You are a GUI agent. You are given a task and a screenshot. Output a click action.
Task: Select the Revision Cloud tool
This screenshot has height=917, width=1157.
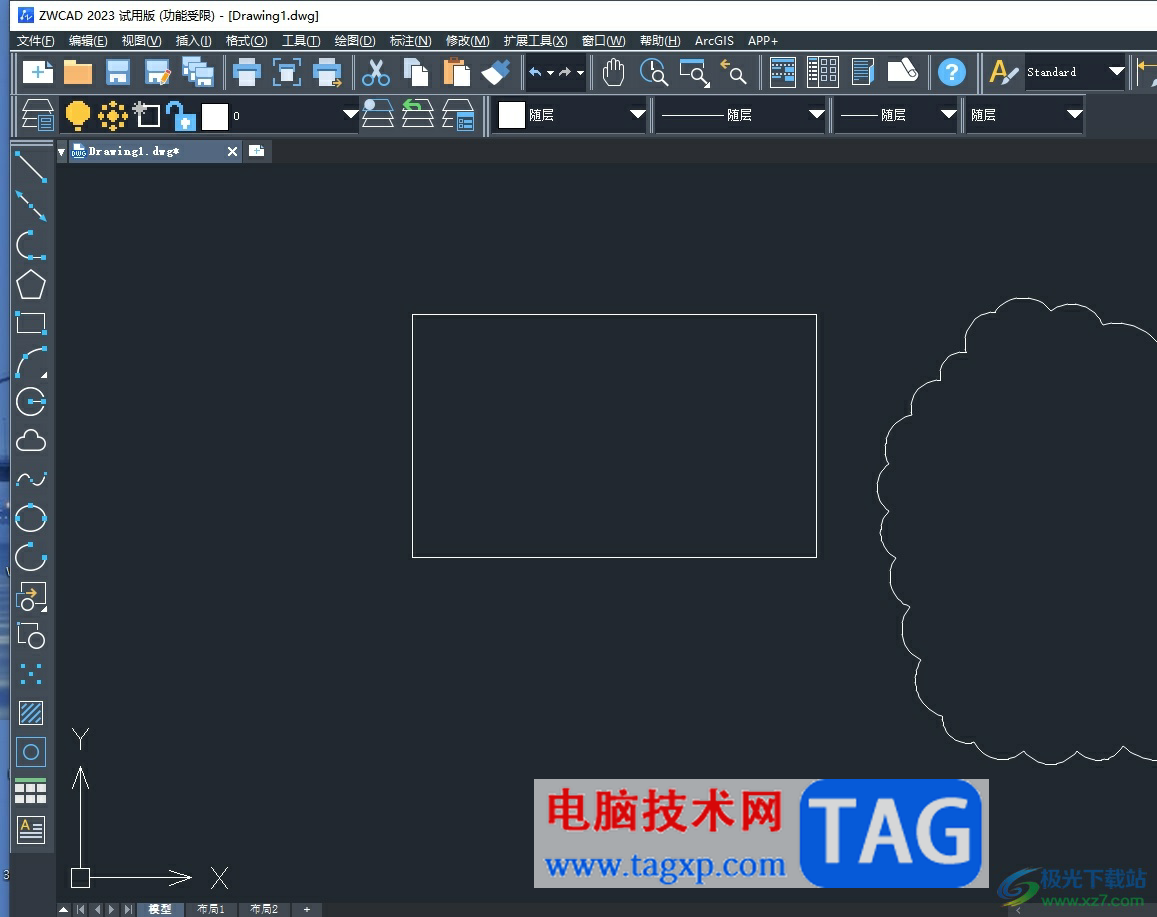(31, 440)
